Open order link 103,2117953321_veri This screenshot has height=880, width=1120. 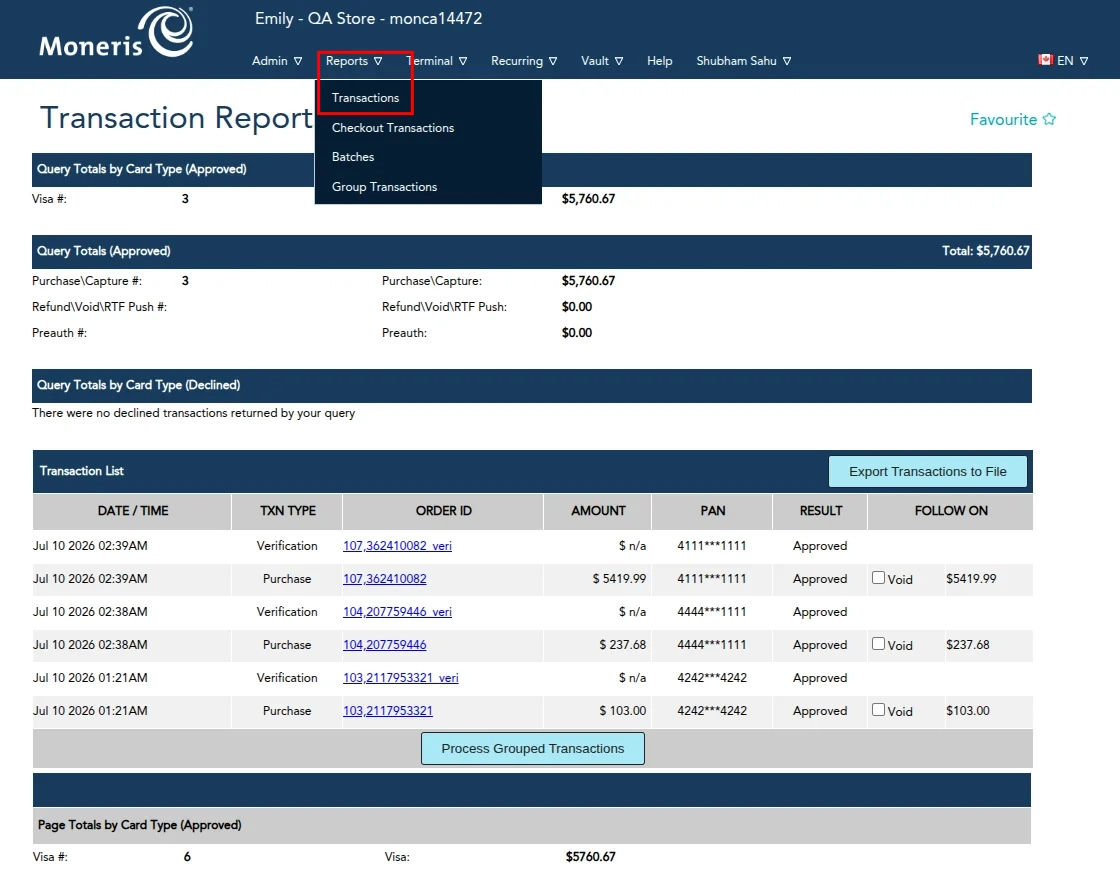pyautogui.click(x=401, y=678)
